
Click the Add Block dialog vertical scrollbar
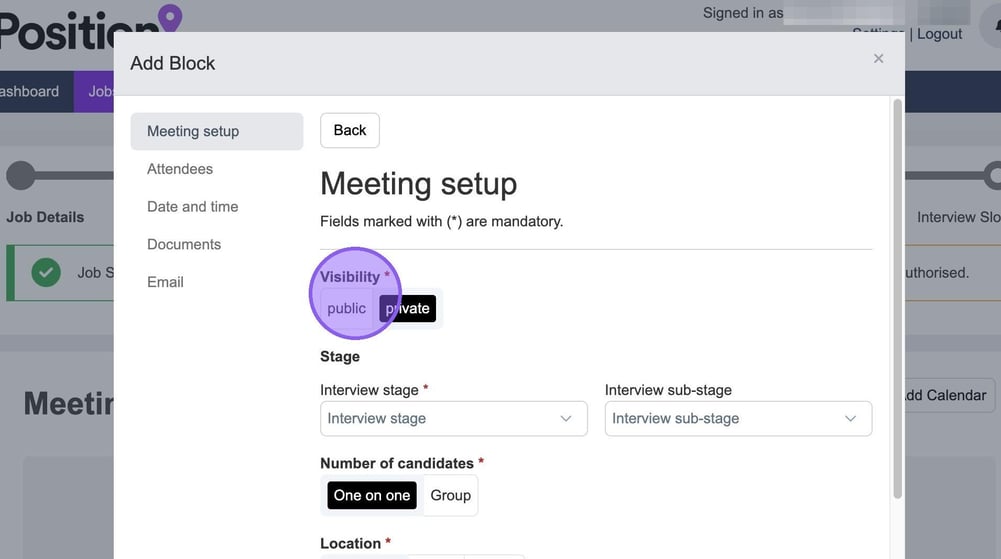coord(896,300)
